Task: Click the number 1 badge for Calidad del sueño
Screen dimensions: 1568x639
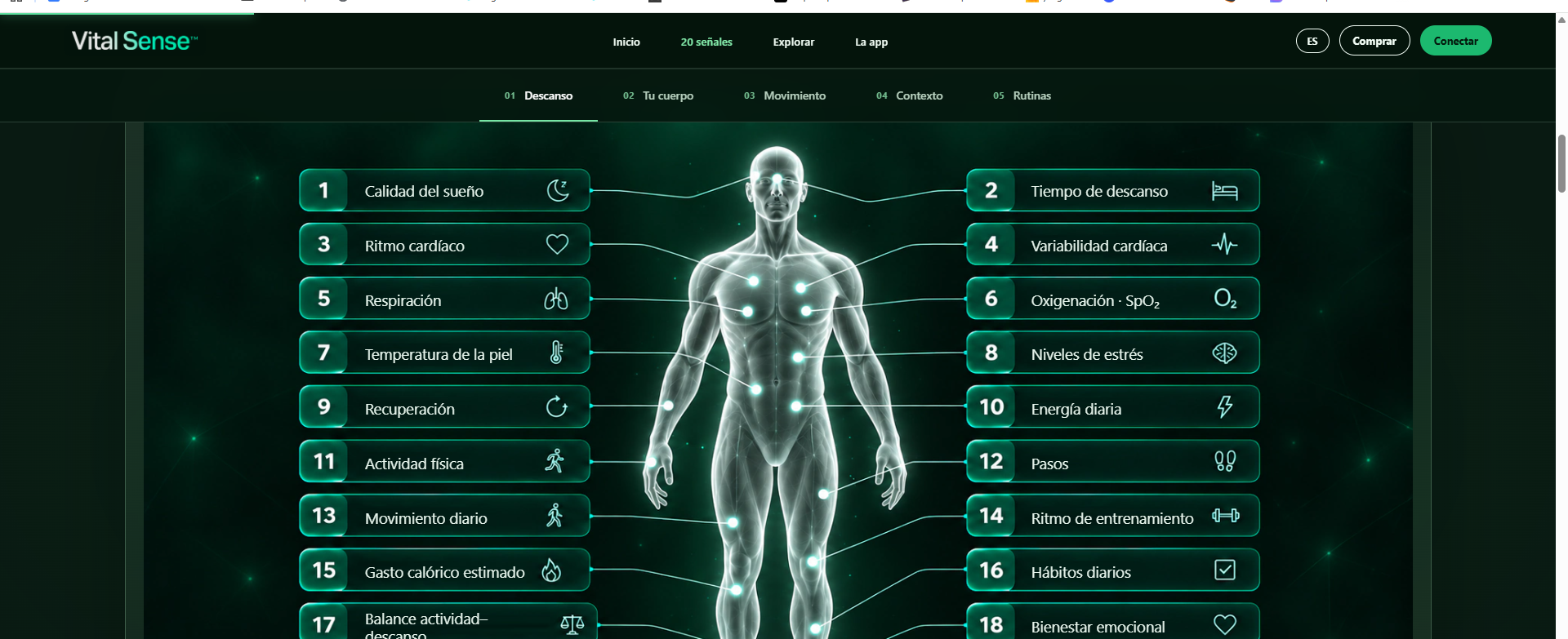Action: click(323, 190)
